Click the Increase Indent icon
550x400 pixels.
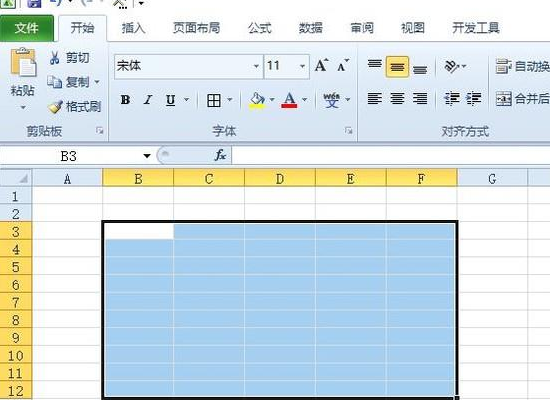pos(474,99)
